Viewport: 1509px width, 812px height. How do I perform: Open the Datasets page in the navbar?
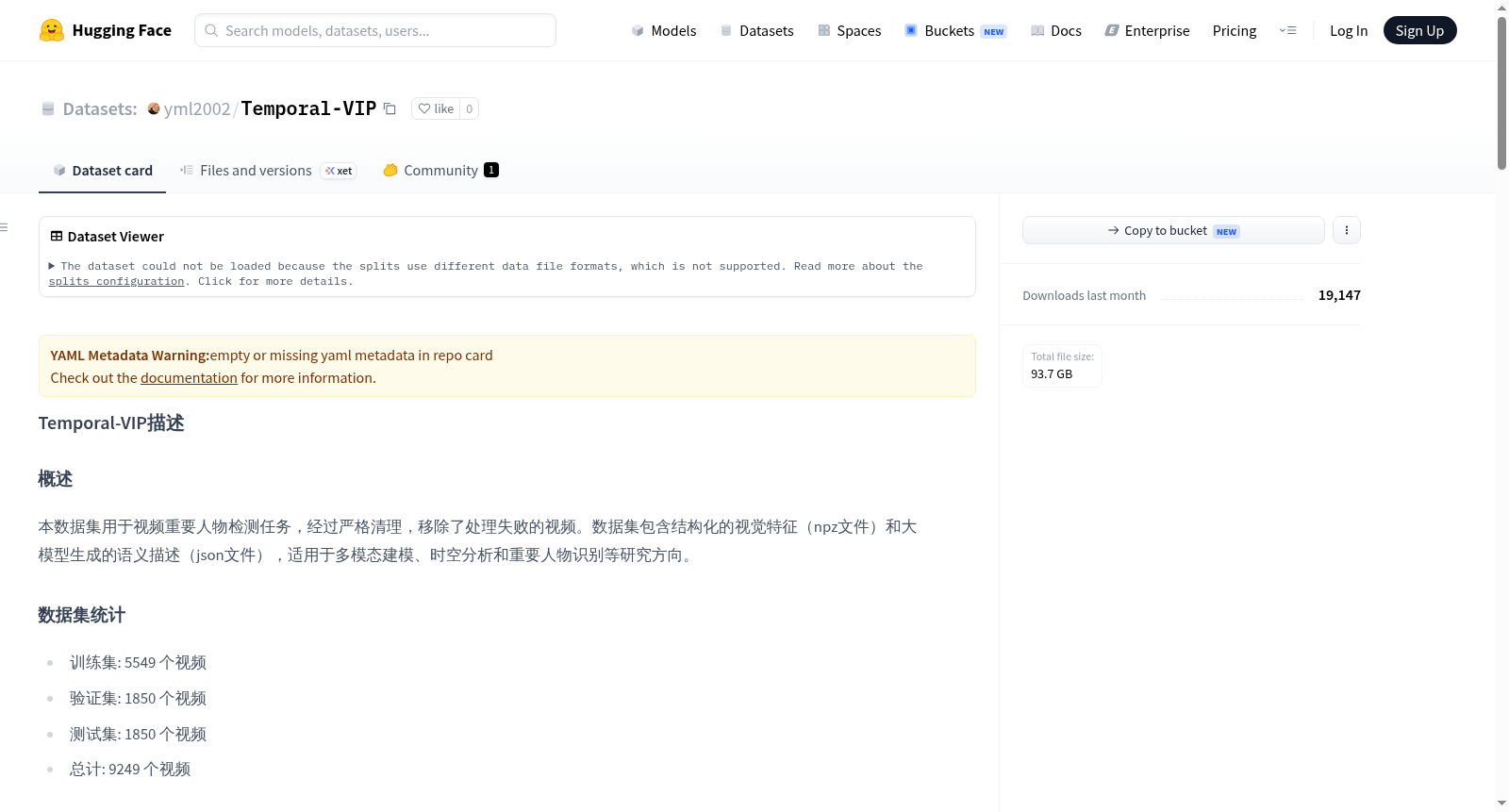point(757,30)
